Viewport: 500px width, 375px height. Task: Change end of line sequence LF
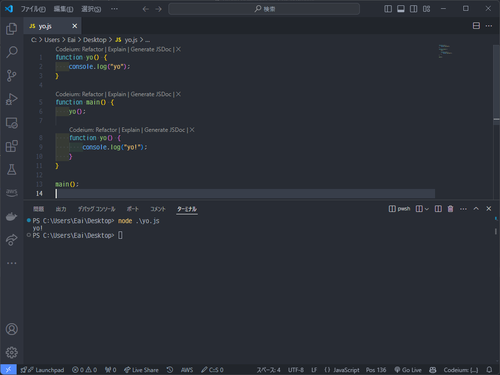pos(314,370)
